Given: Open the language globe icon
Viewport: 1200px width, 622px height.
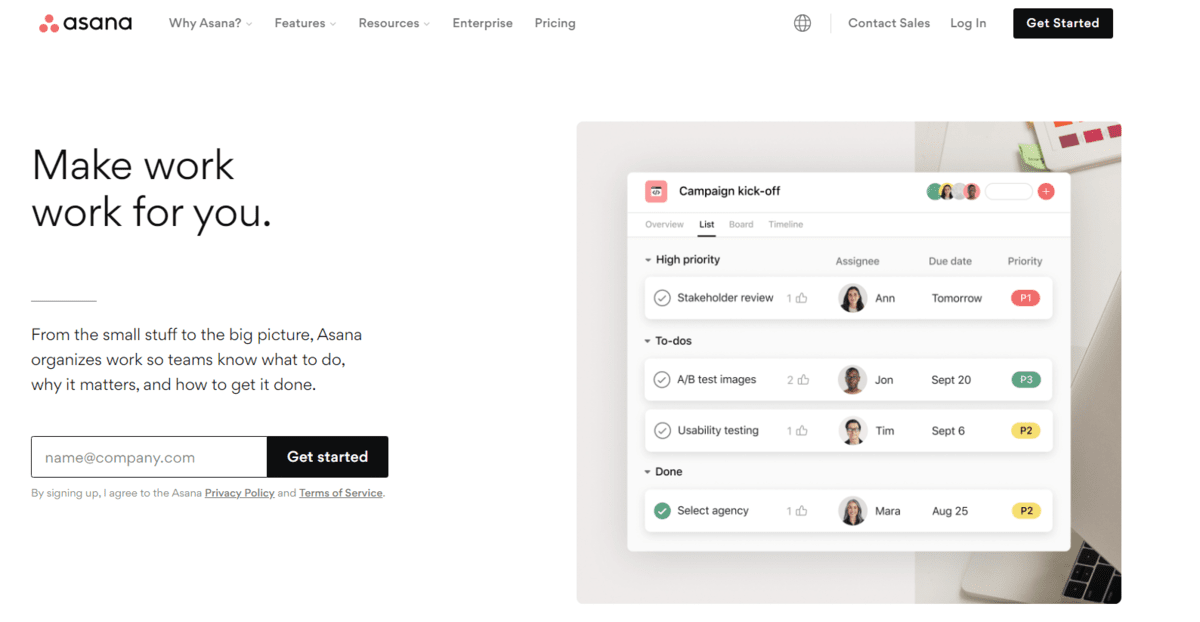Looking at the screenshot, I should [x=802, y=23].
